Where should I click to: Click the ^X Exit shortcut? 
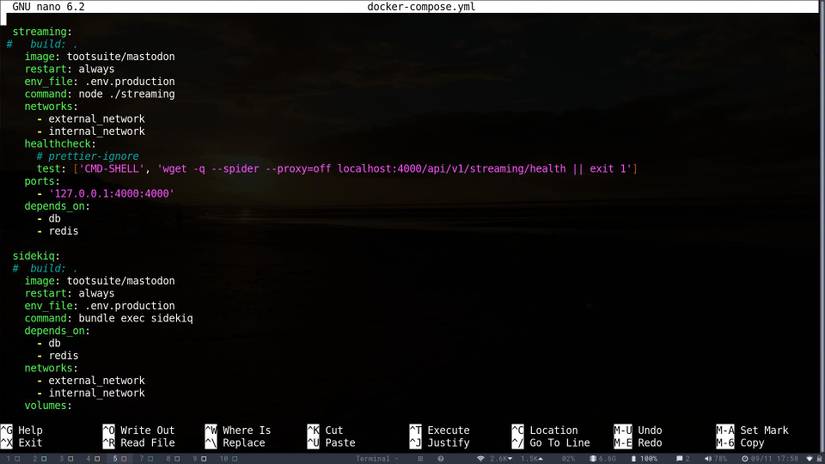click(22, 443)
